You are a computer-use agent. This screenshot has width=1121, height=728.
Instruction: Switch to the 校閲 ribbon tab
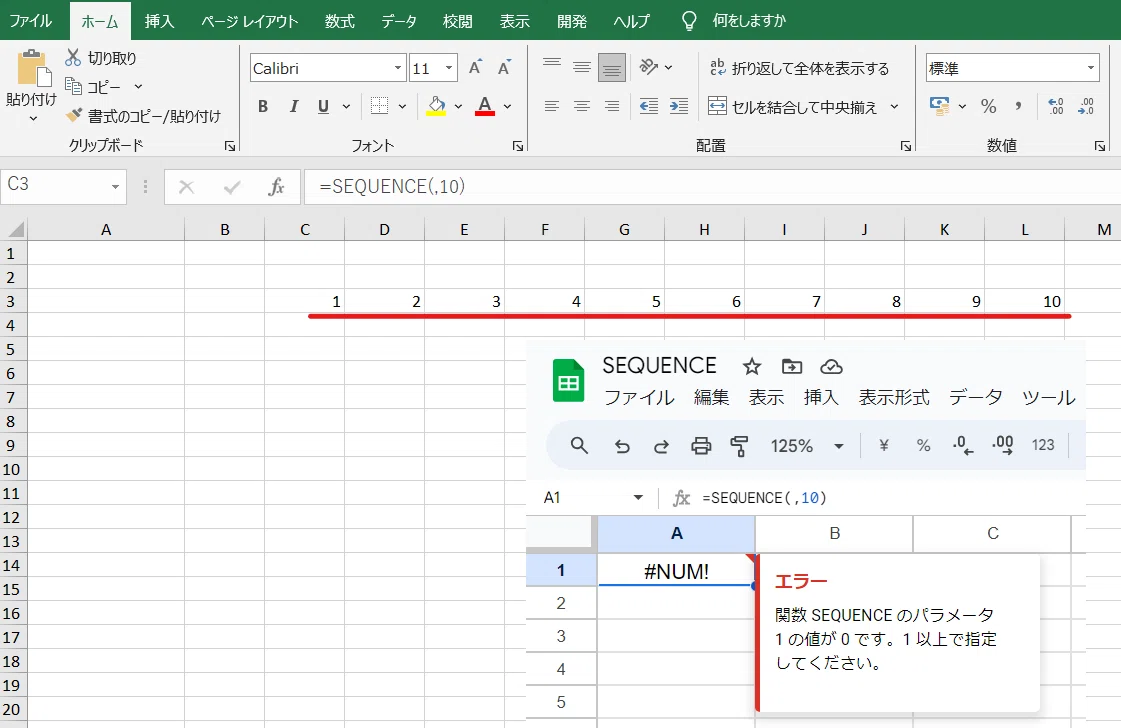click(458, 21)
